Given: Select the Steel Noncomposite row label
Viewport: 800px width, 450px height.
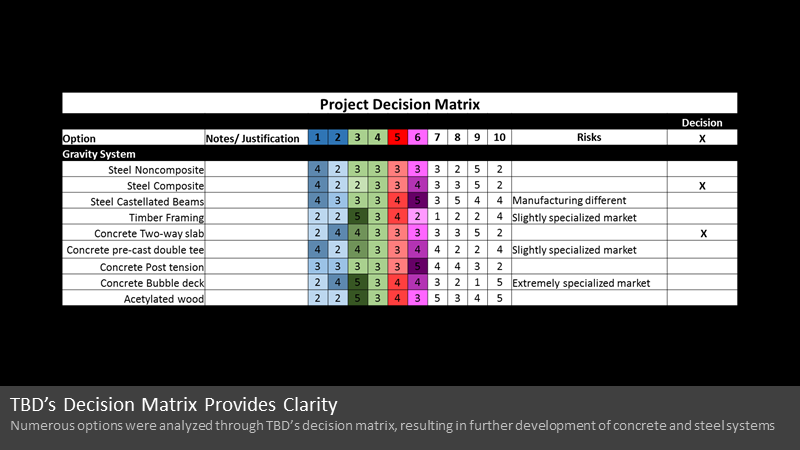Looking at the screenshot, I should coord(156,170).
